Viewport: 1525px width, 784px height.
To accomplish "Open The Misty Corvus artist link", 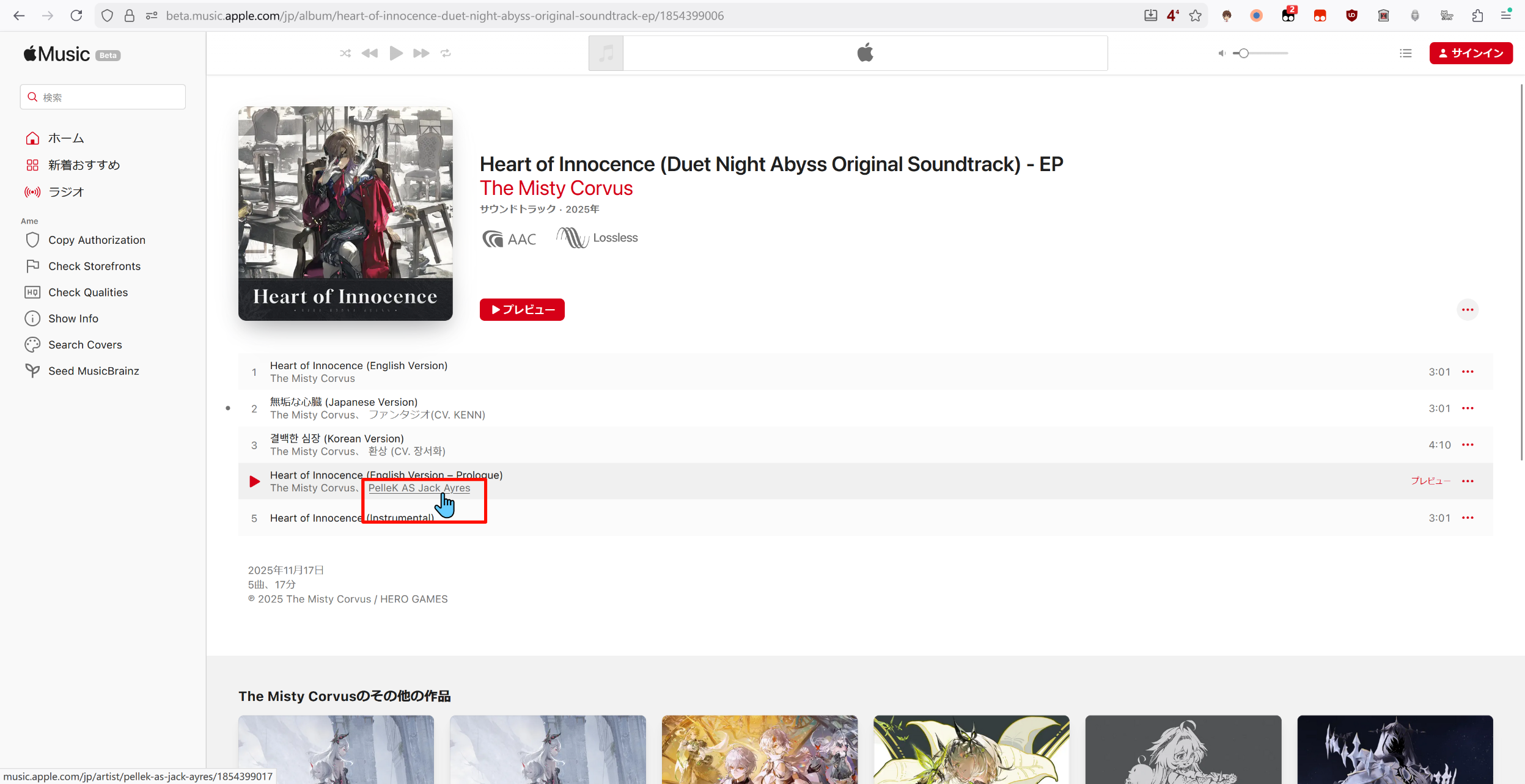I will pyautogui.click(x=556, y=188).
